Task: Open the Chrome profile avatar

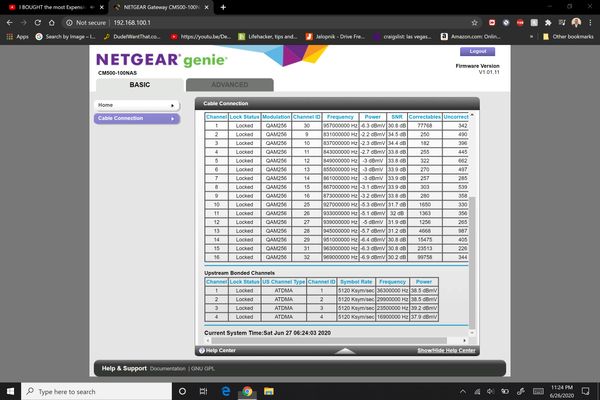Action: pyautogui.click(x=576, y=23)
